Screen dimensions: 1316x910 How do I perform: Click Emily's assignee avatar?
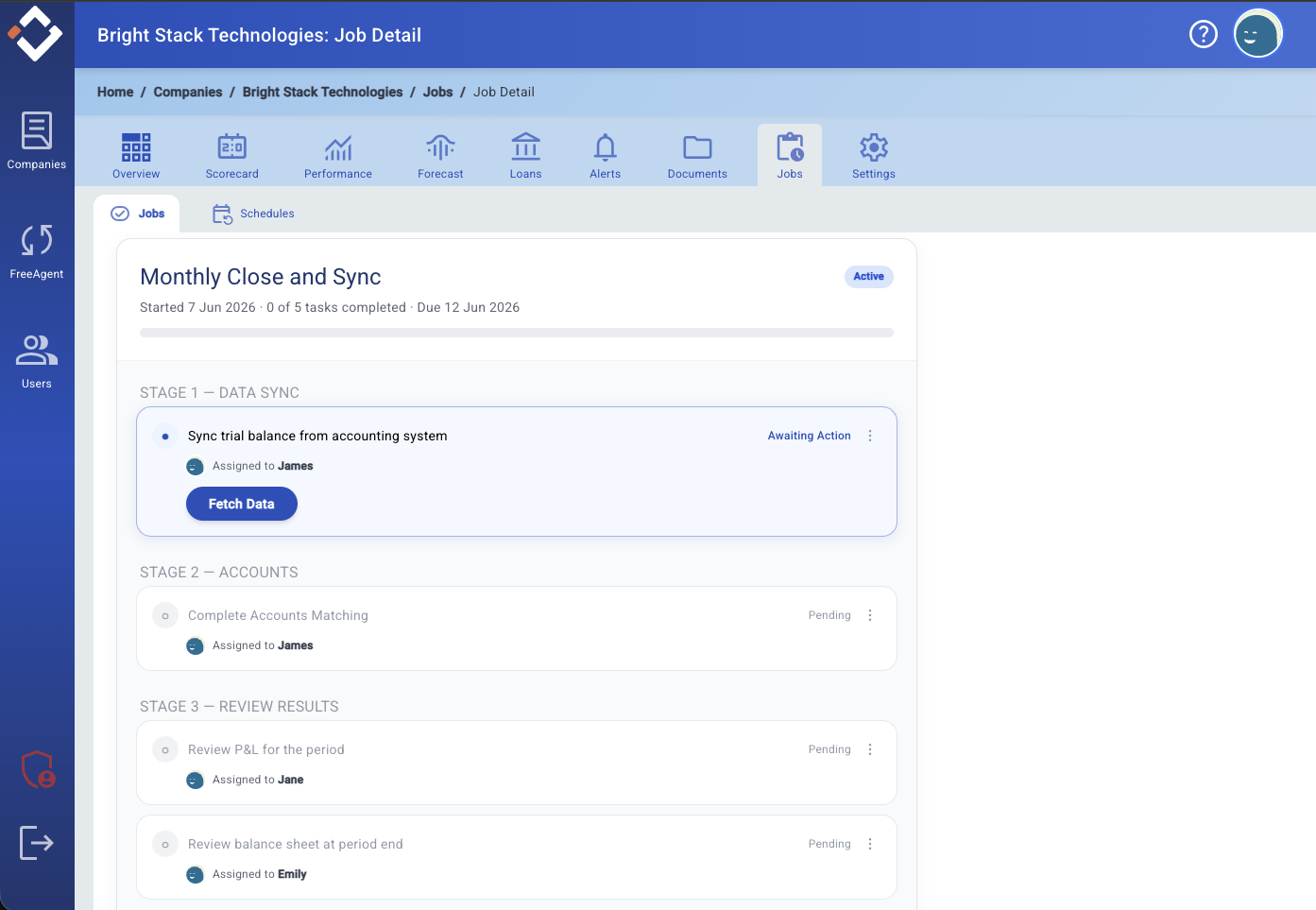[x=196, y=875]
